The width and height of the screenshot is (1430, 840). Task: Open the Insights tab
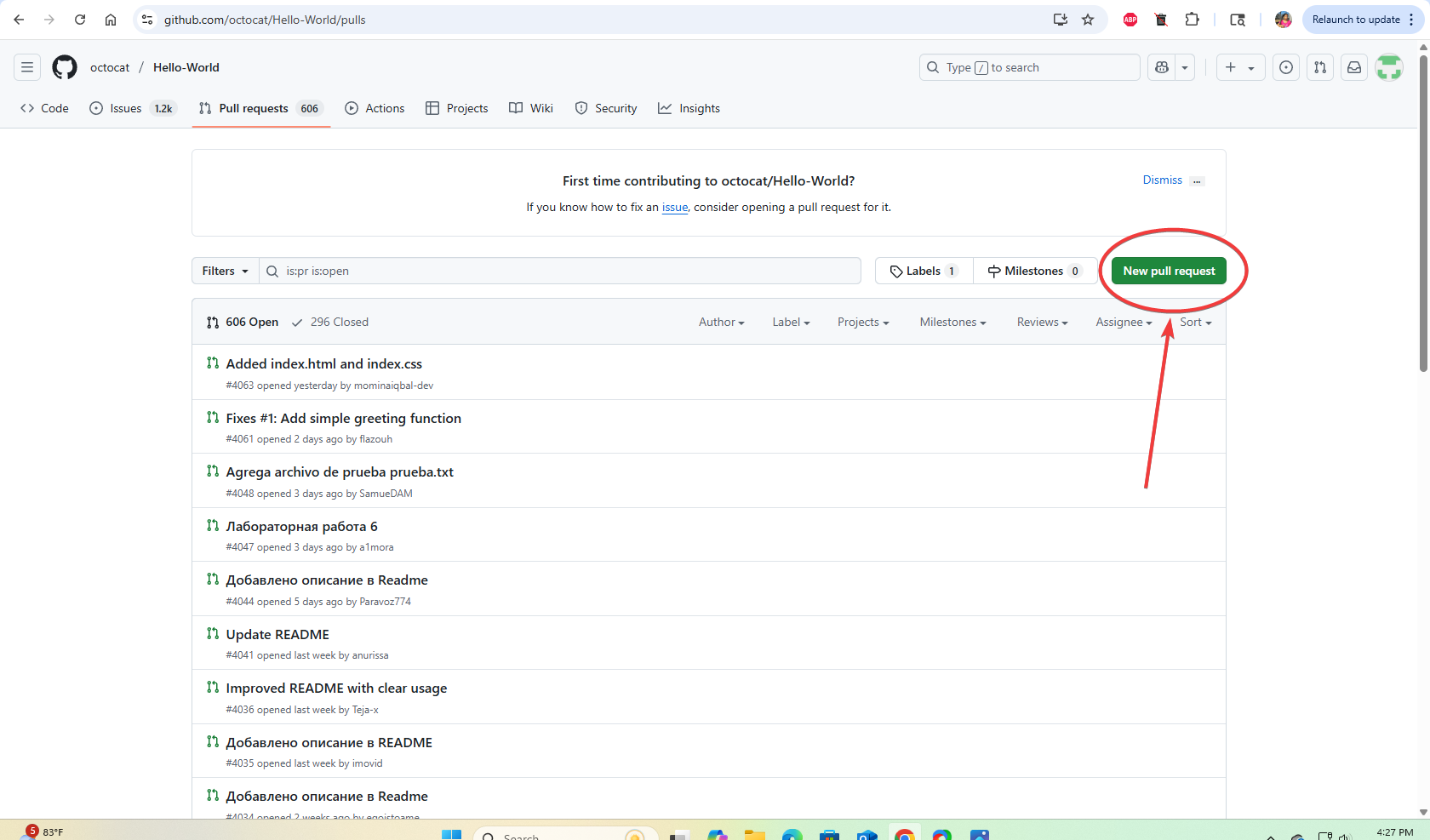(689, 108)
